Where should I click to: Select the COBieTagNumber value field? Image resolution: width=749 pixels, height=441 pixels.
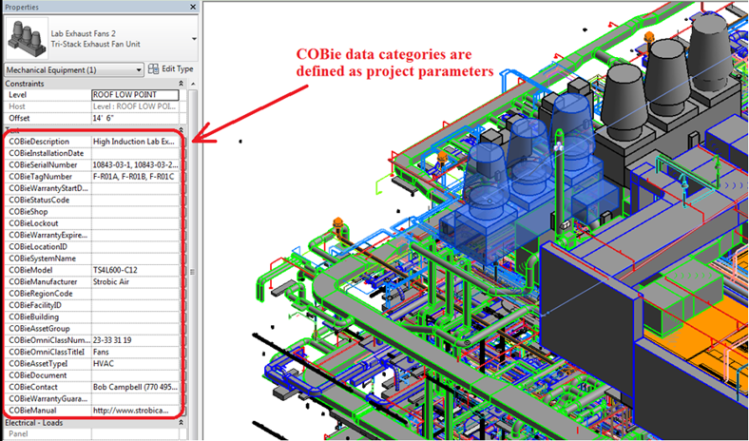coord(137,177)
